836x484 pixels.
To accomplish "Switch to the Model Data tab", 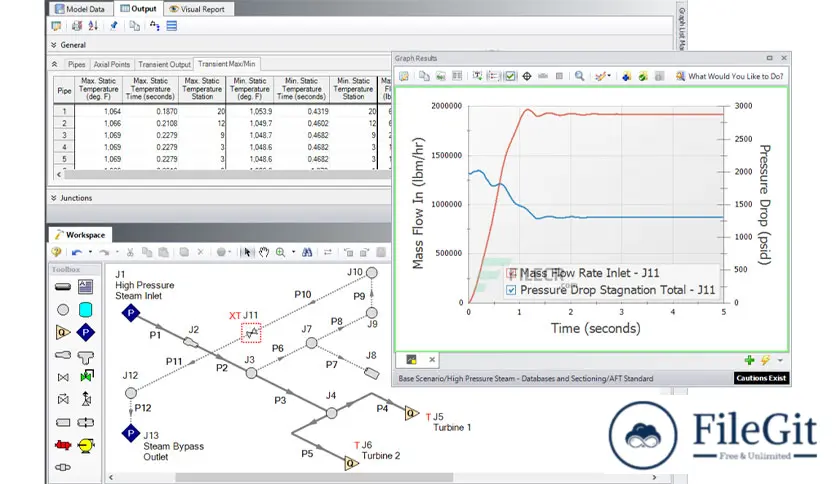I will [x=80, y=9].
